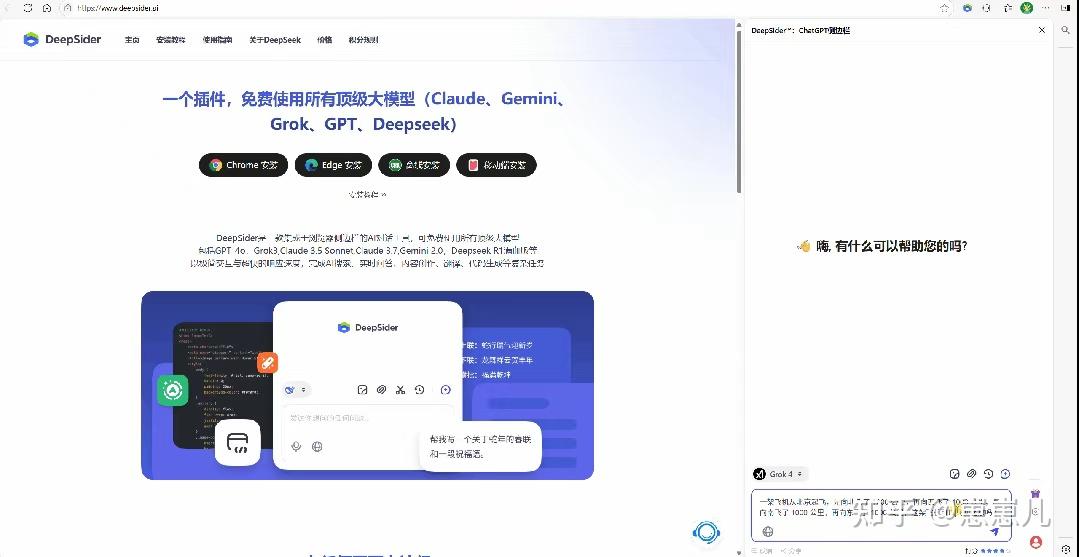Open model dropdown inside the demo card
The height and width of the screenshot is (557, 1079).
pos(296,390)
